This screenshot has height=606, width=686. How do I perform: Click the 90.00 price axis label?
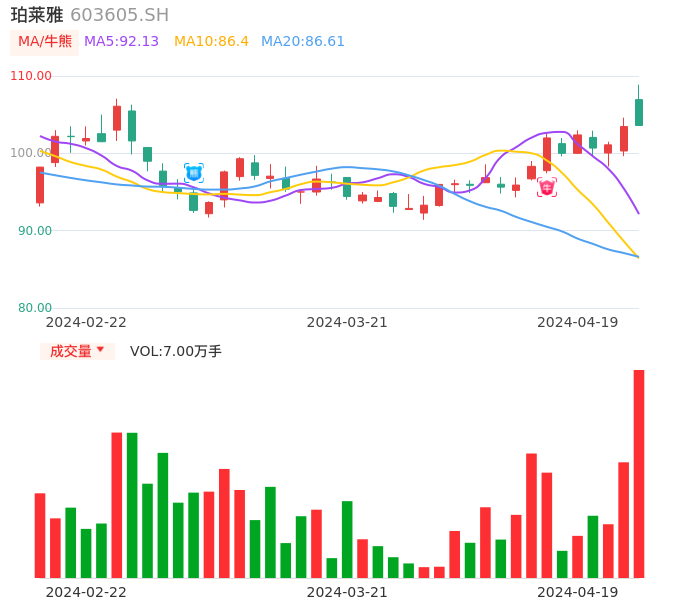[x=35, y=230]
